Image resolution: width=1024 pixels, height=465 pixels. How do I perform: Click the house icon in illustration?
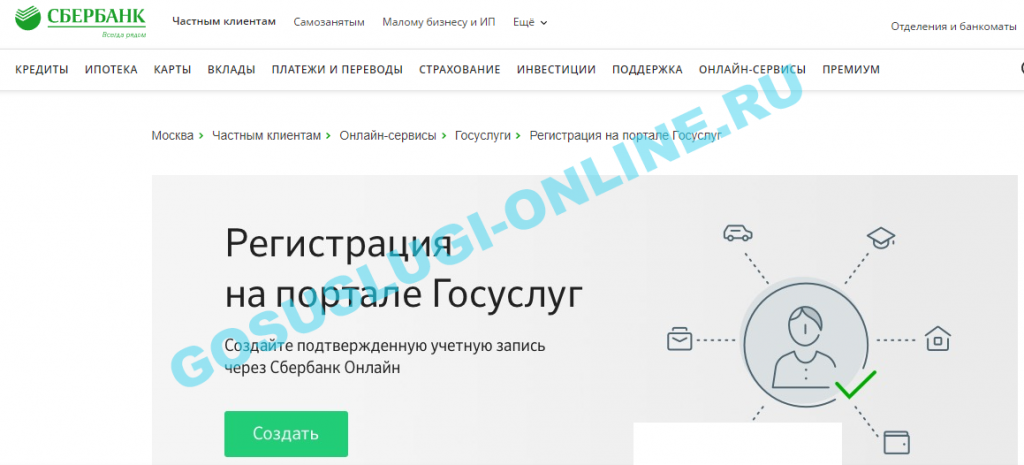[937, 339]
